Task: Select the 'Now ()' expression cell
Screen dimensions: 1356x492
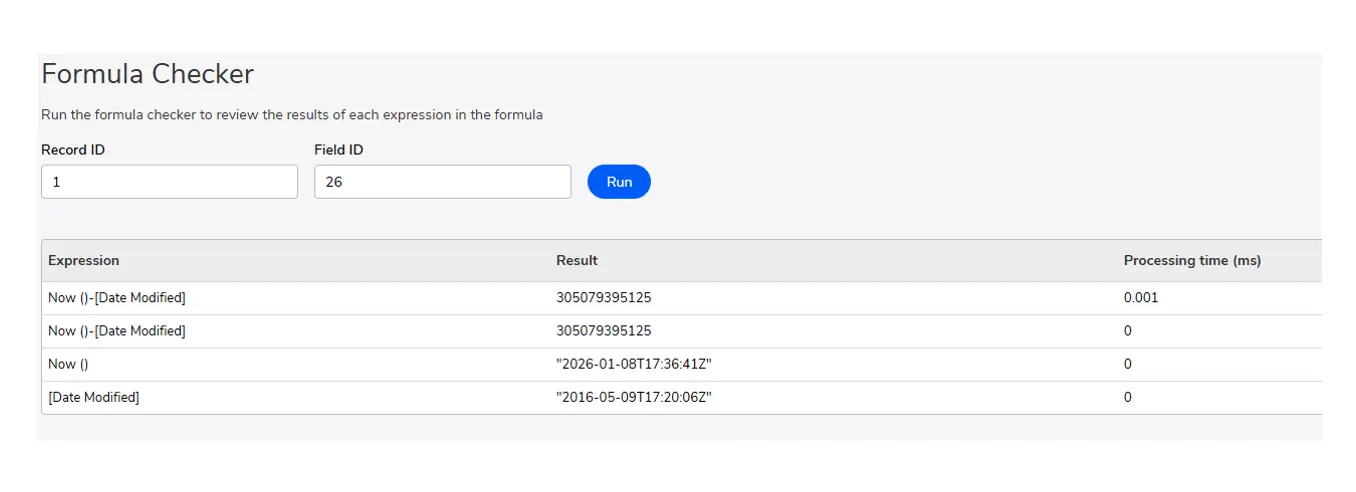Action: click(68, 364)
